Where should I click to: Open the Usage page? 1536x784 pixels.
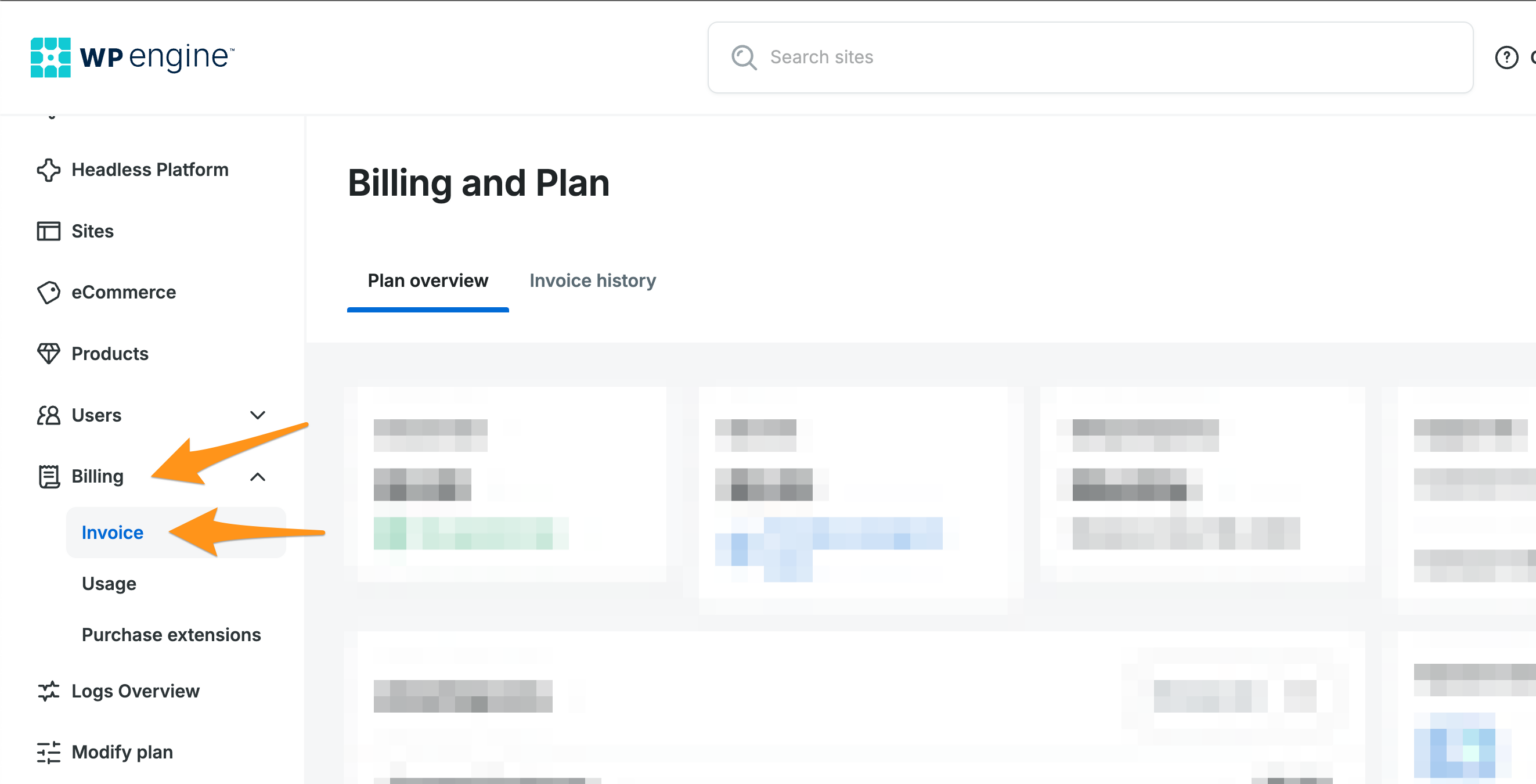[x=109, y=583]
